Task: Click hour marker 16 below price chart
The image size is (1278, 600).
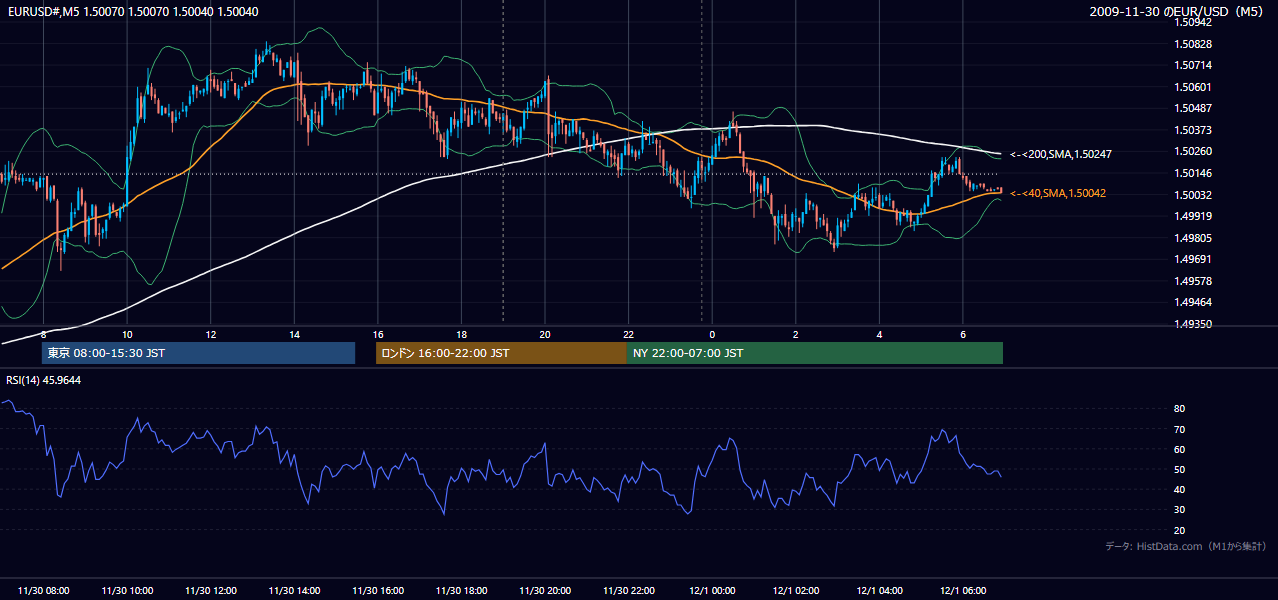Action: coord(378,334)
